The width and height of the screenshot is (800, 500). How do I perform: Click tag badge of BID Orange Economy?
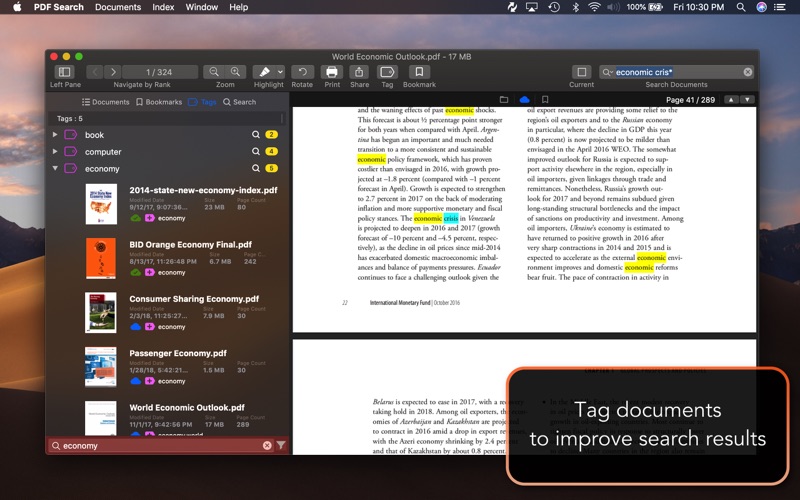pos(149,272)
